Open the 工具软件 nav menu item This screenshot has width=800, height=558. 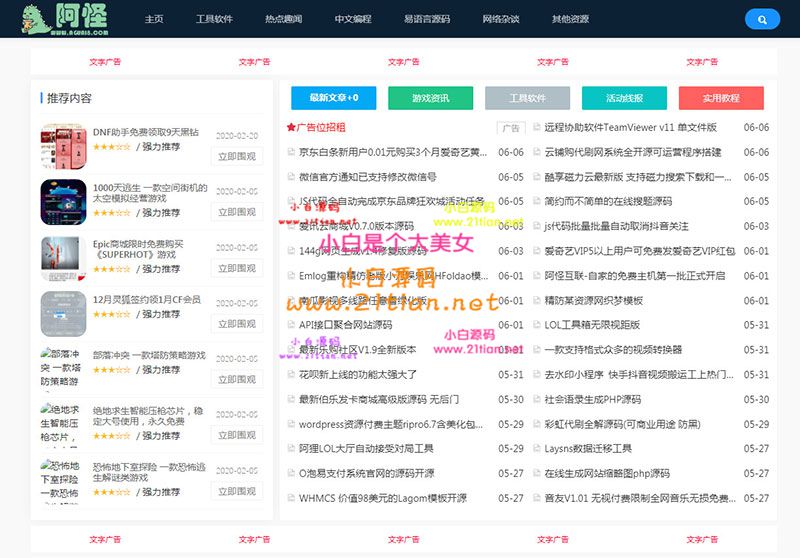pos(214,19)
